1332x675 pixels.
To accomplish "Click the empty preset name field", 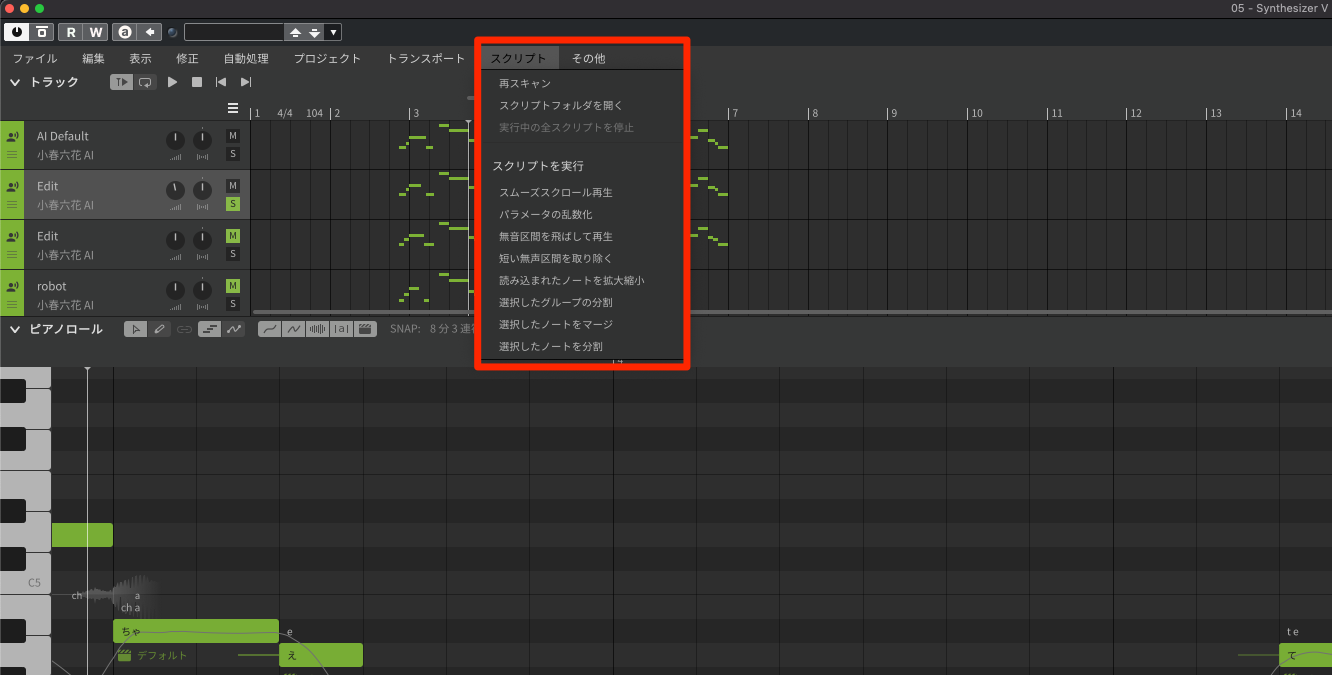I will coord(234,32).
